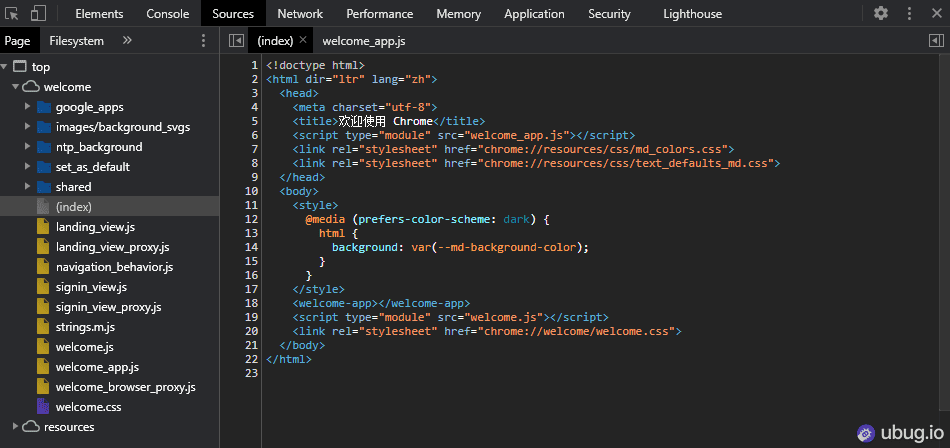Switch to the Filesystem tab
Viewport: 950px width, 448px height.
(x=76, y=41)
